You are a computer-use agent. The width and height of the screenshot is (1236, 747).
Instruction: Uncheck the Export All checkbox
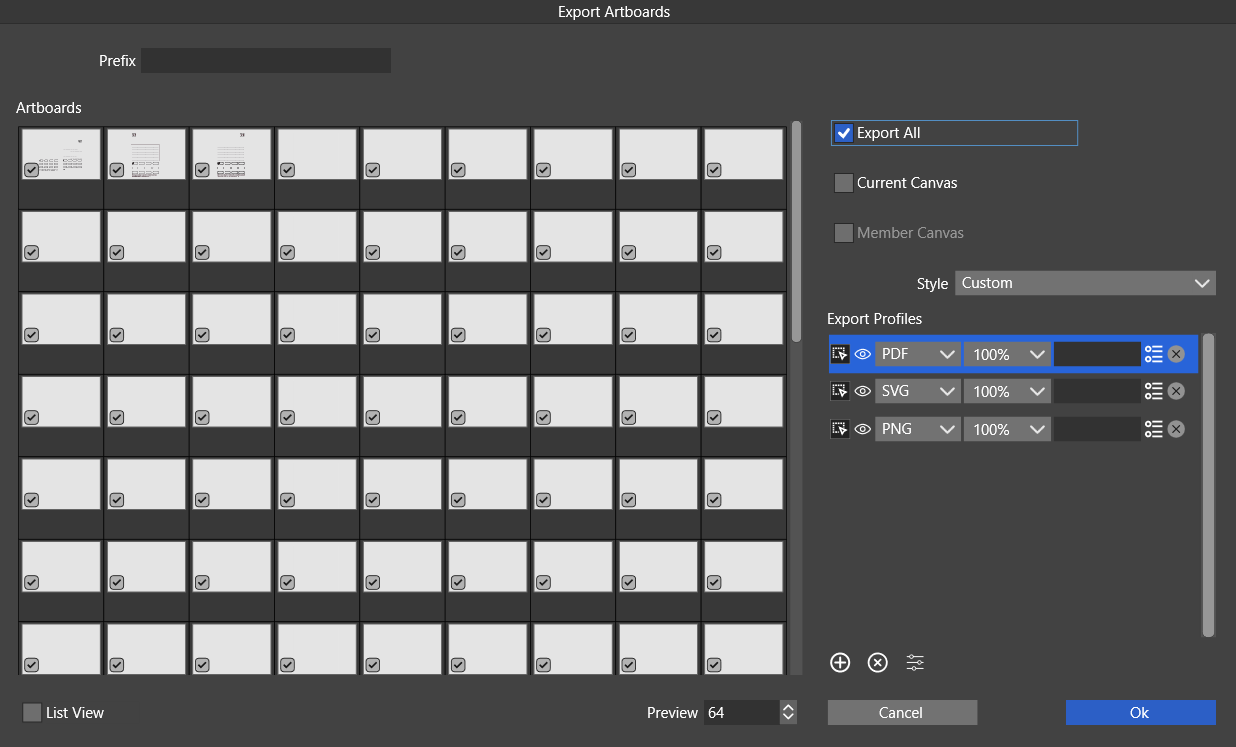[844, 133]
